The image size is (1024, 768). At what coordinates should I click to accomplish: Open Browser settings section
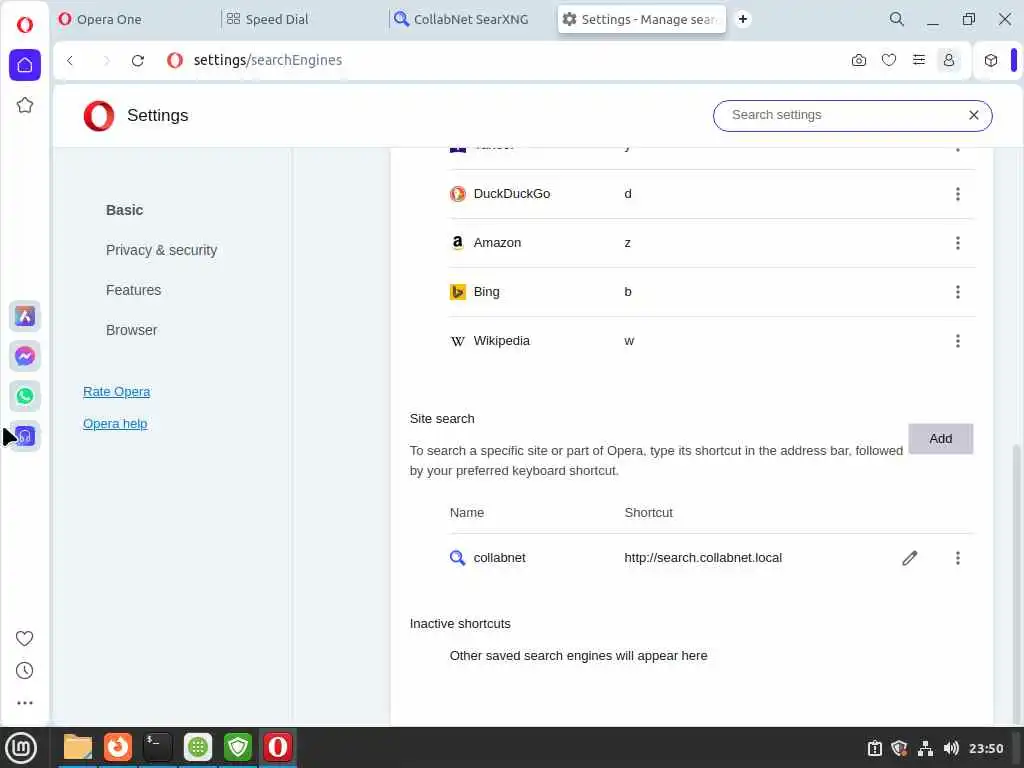click(131, 330)
